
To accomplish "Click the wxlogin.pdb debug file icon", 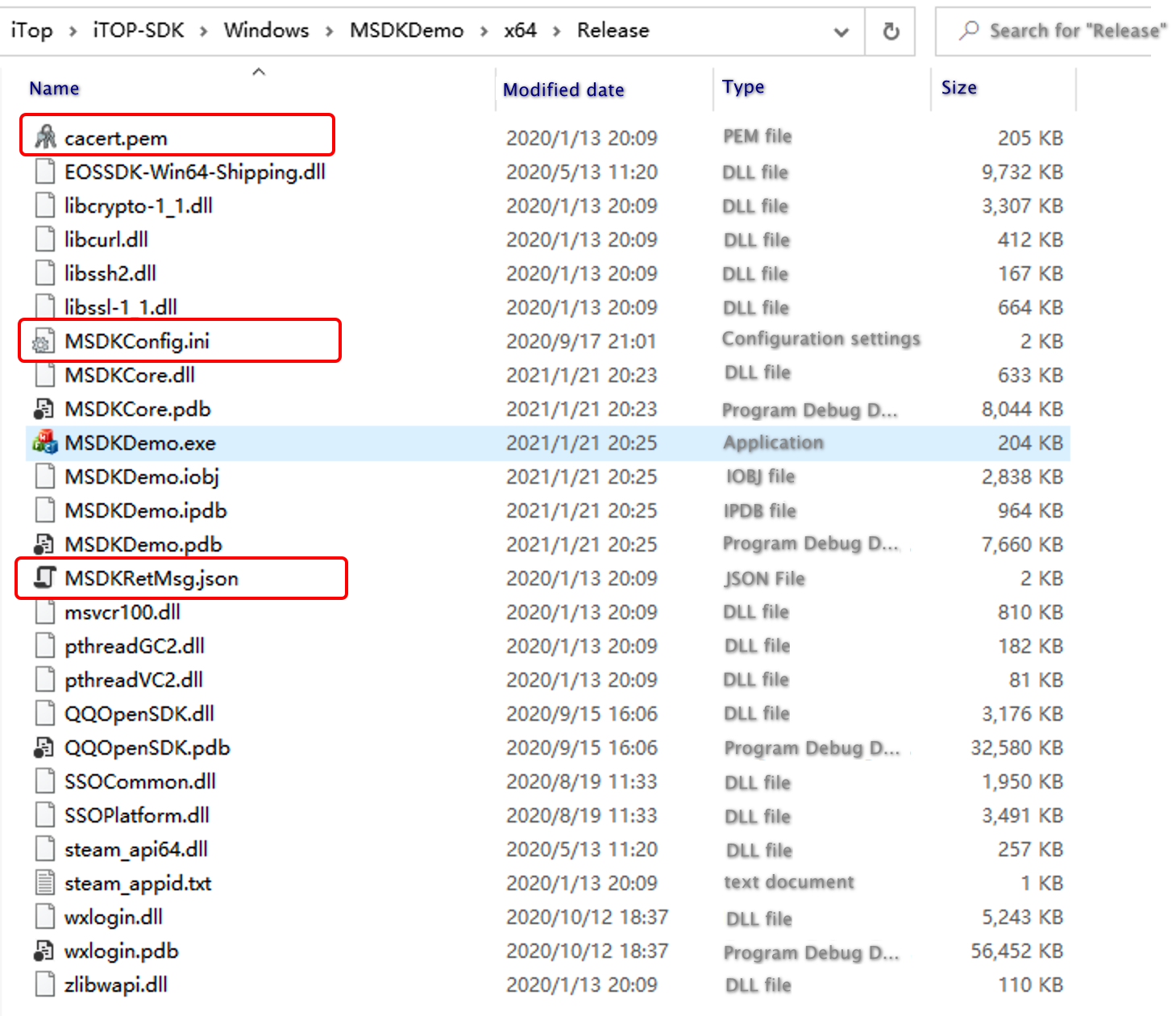I will coord(44,951).
